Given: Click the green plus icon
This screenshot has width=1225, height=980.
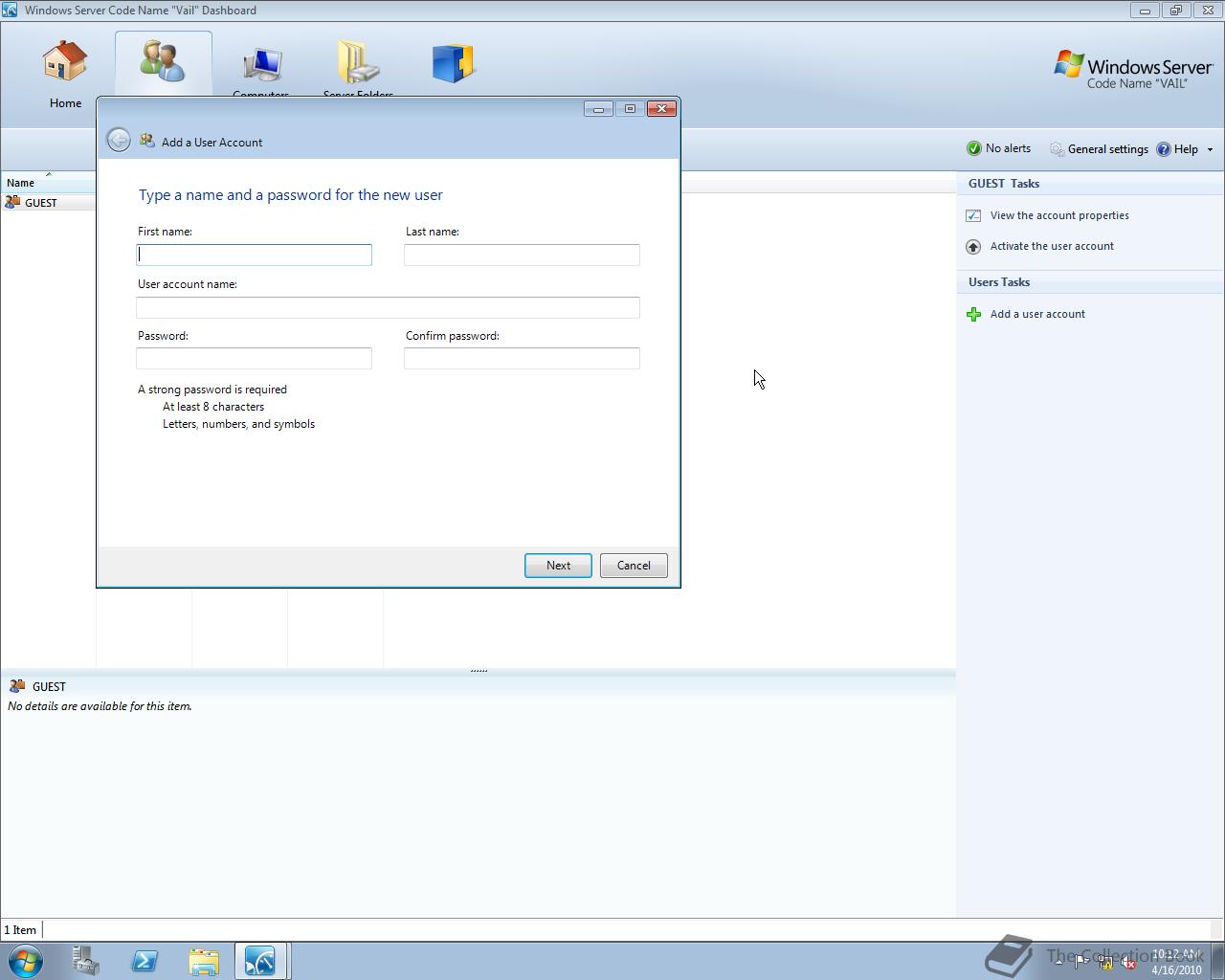Looking at the screenshot, I should pyautogui.click(x=973, y=314).
